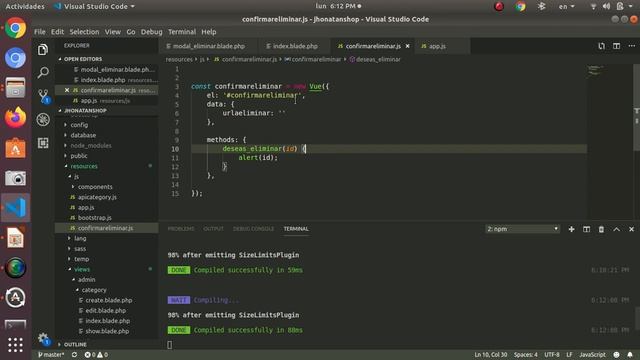Open Firefox from the dock
This screenshot has height=360, width=640.
click(x=16, y=118)
